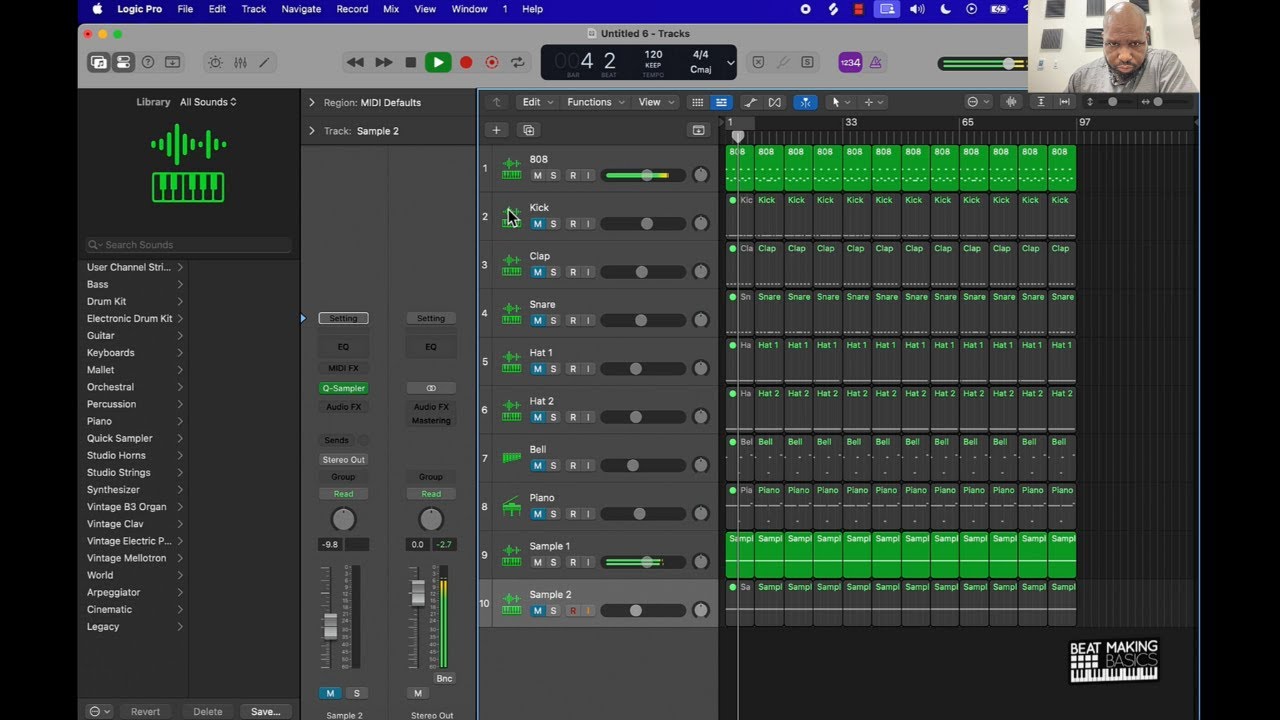
Task: Toggle the Metronome click button
Action: coord(875,62)
